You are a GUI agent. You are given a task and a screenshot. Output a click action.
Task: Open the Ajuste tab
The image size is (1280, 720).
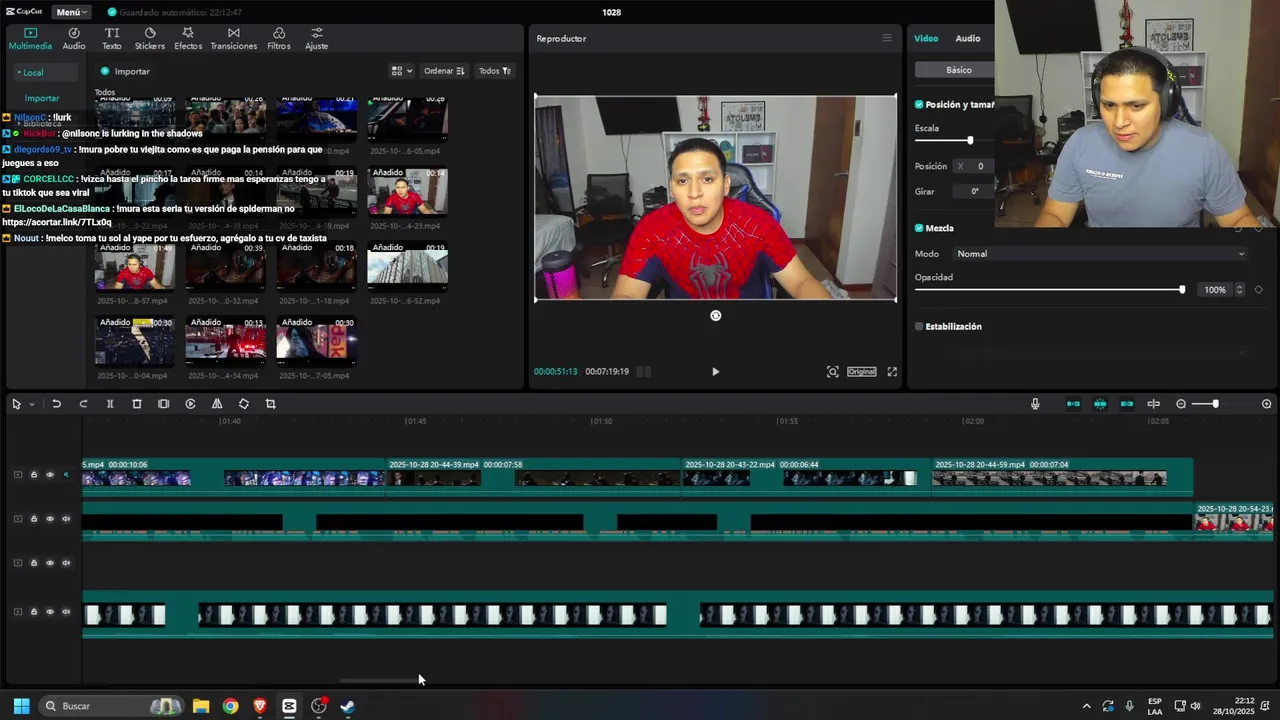pyautogui.click(x=316, y=39)
